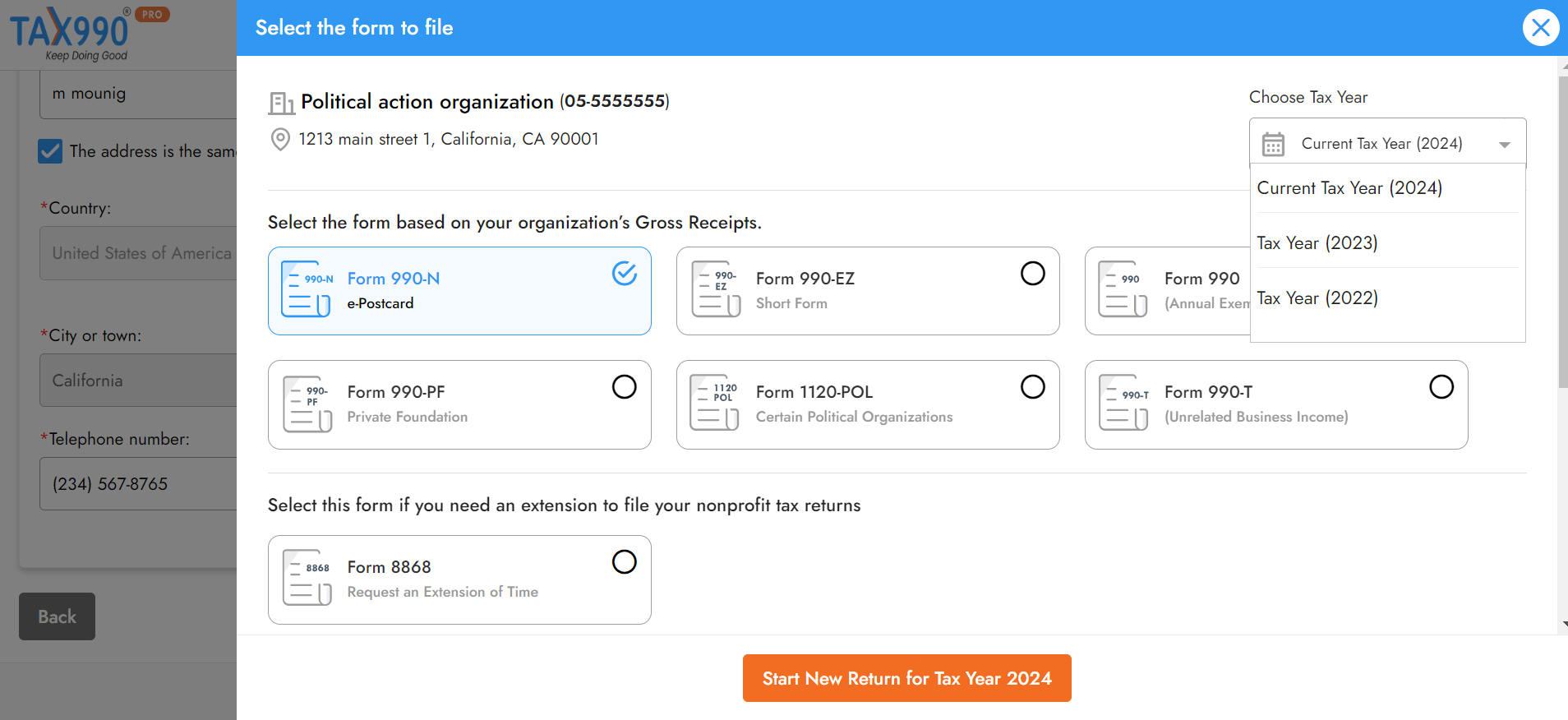Select the Form 990-EZ radio button
Viewport: 1568px width, 720px height.
pos(1033,274)
